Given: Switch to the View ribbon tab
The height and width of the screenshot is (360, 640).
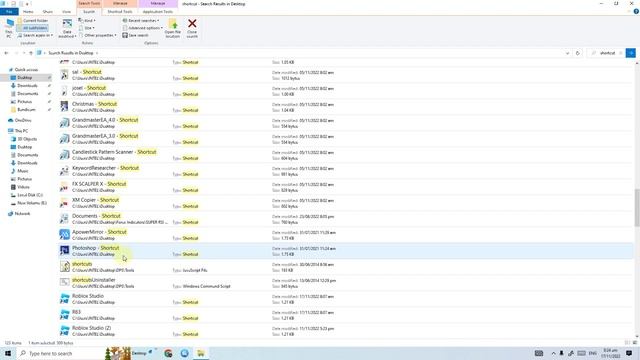Looking at the screenshot, I should (67, 12).
